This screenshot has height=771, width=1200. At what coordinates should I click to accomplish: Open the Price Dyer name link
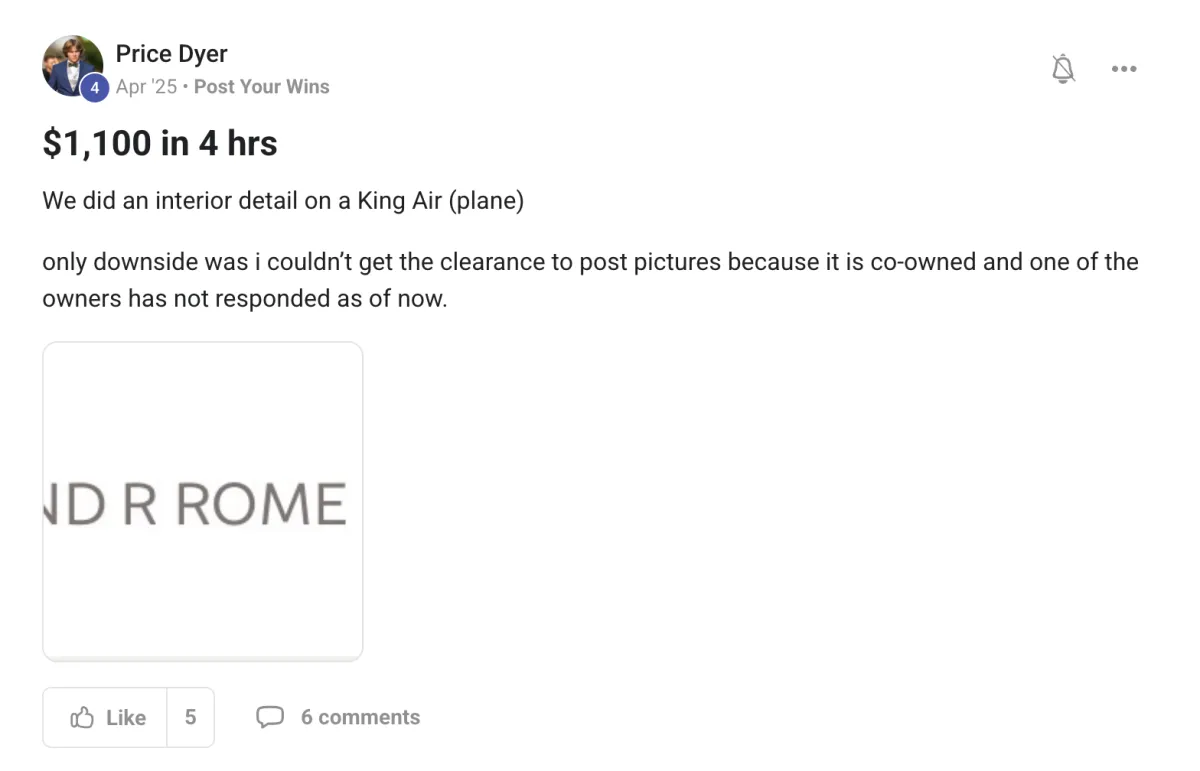(171, 53)
